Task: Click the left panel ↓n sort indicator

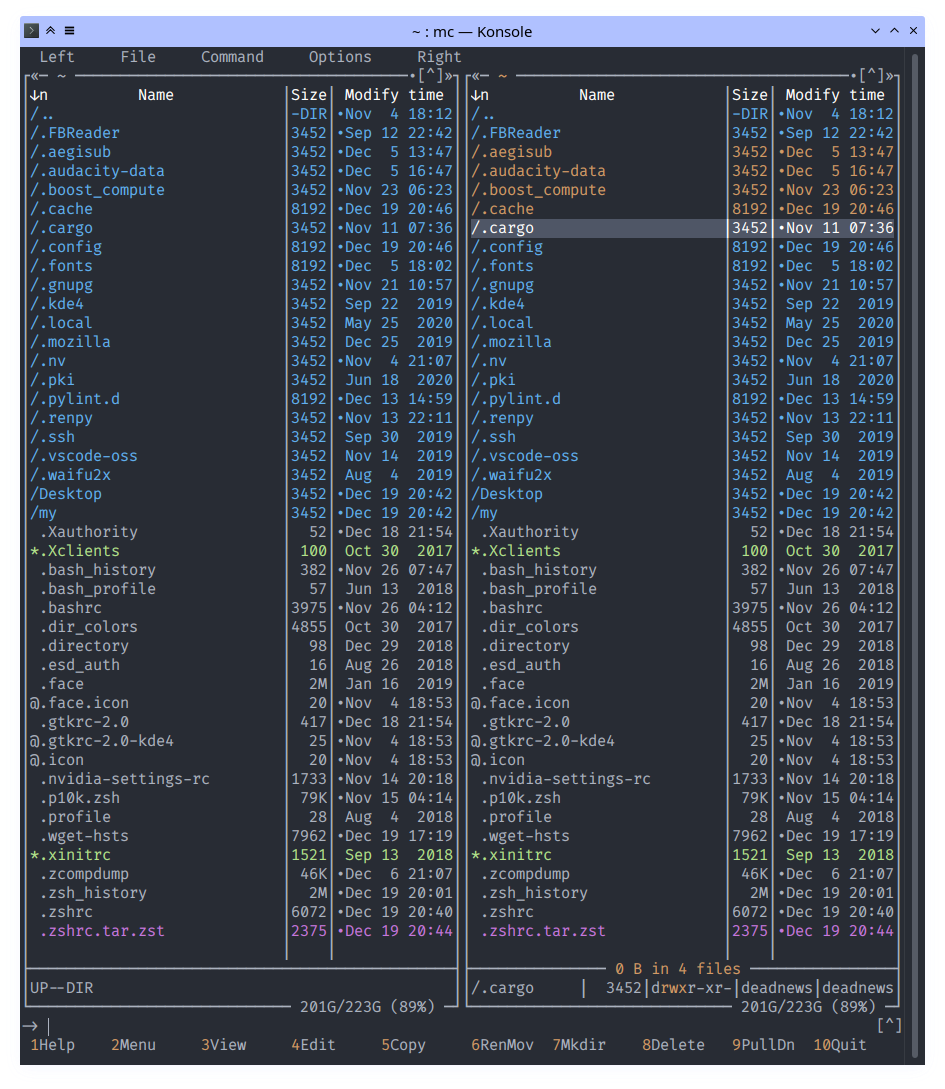Action: tap(39, 95)
